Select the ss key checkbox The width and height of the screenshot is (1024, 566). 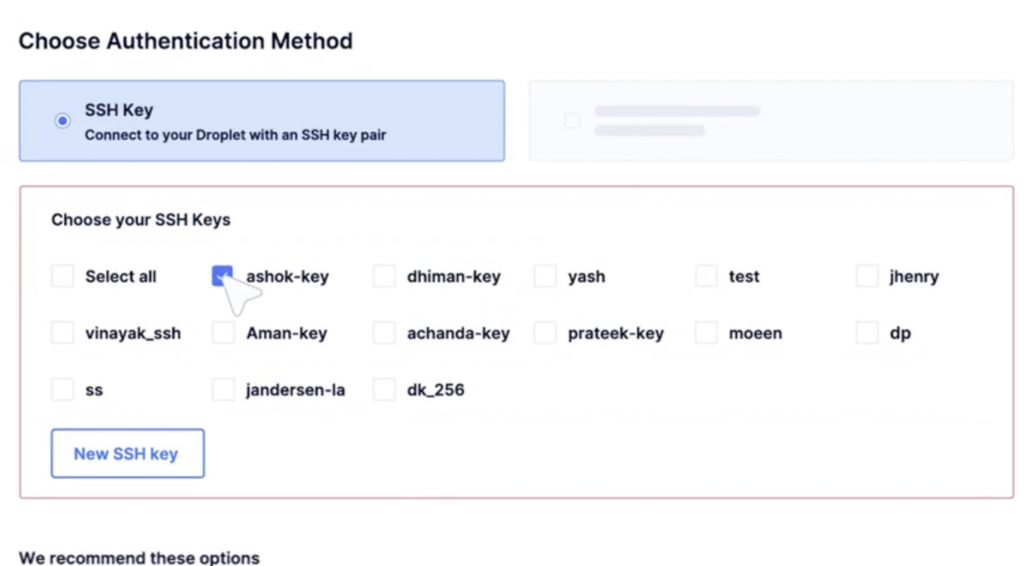pos(63,390)
